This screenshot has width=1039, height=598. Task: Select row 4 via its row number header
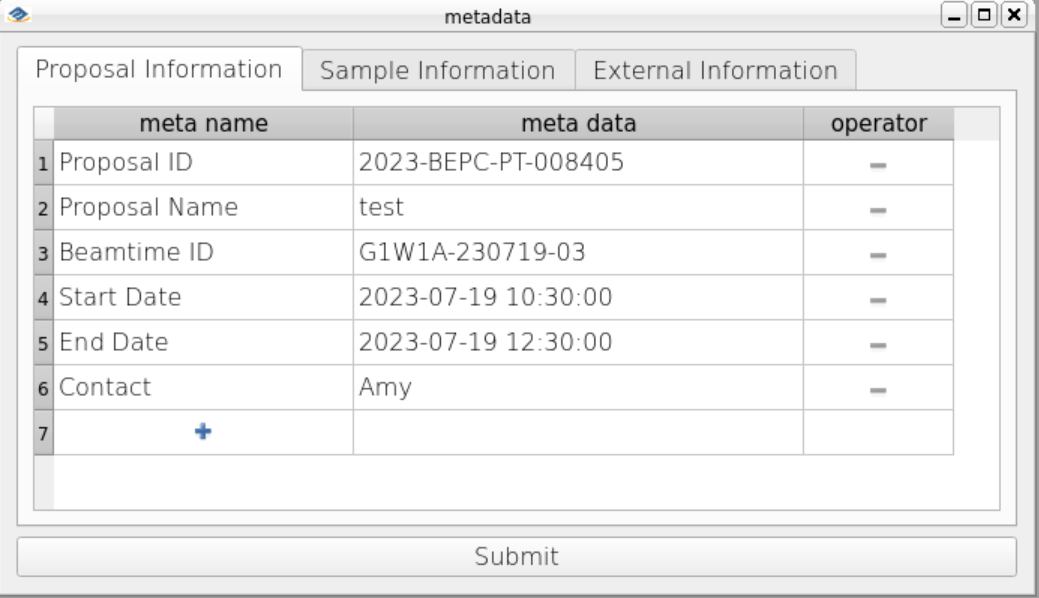[44, 298]
